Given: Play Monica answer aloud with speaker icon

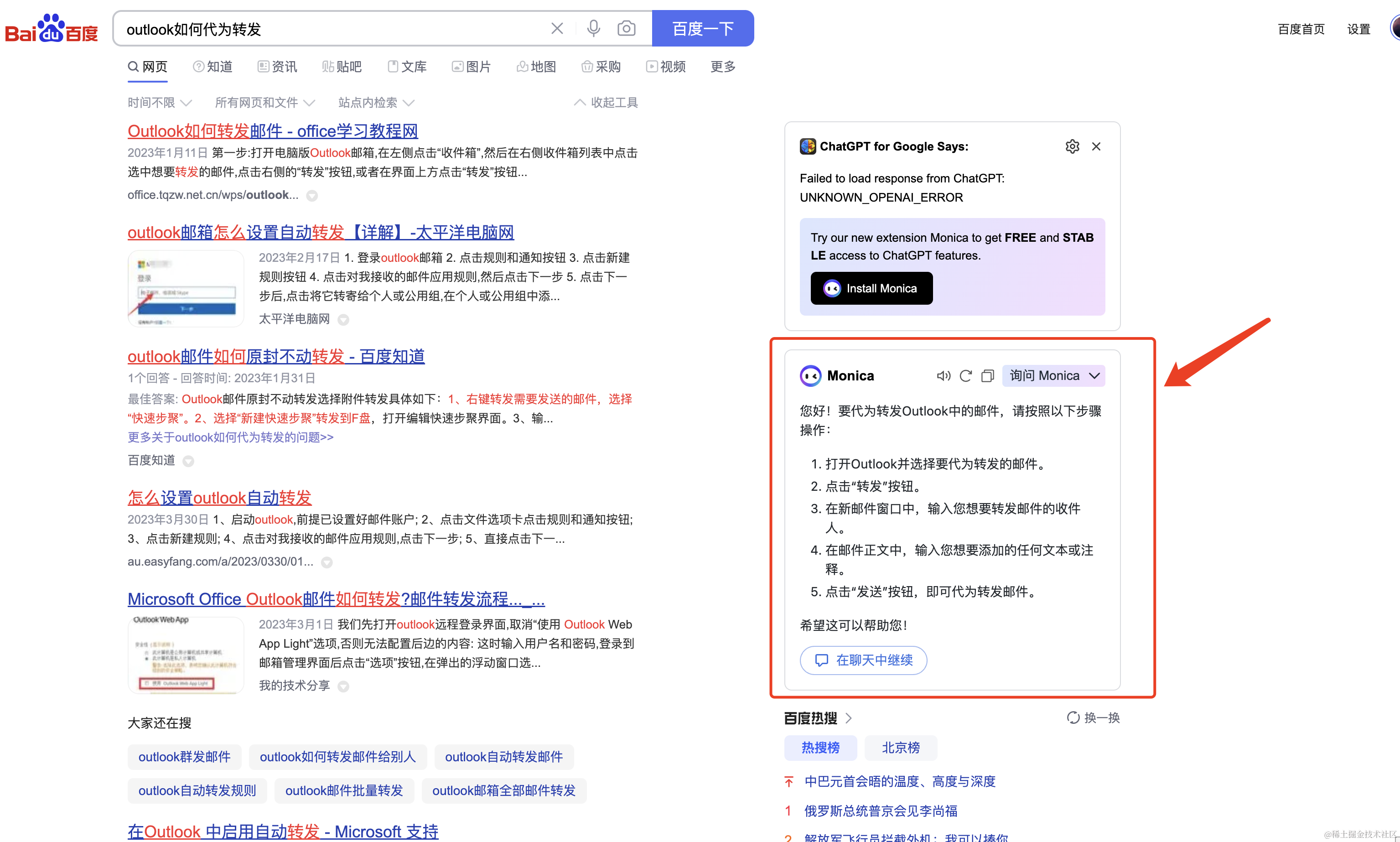Looking at the screenshot, I should [x=944, y=375].
